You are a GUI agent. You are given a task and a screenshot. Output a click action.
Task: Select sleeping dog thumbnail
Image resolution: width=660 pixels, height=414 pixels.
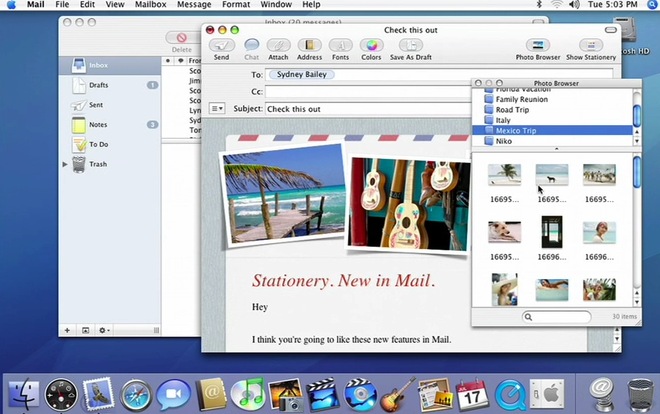click(504, 232)
